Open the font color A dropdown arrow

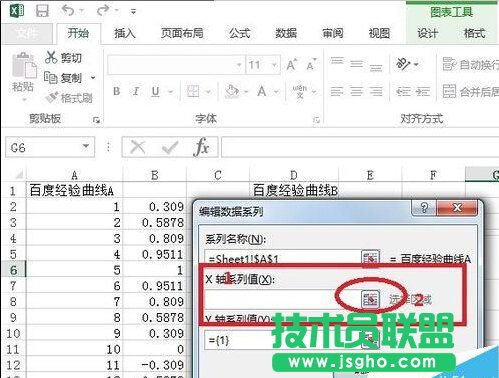(x=276, y=91)
